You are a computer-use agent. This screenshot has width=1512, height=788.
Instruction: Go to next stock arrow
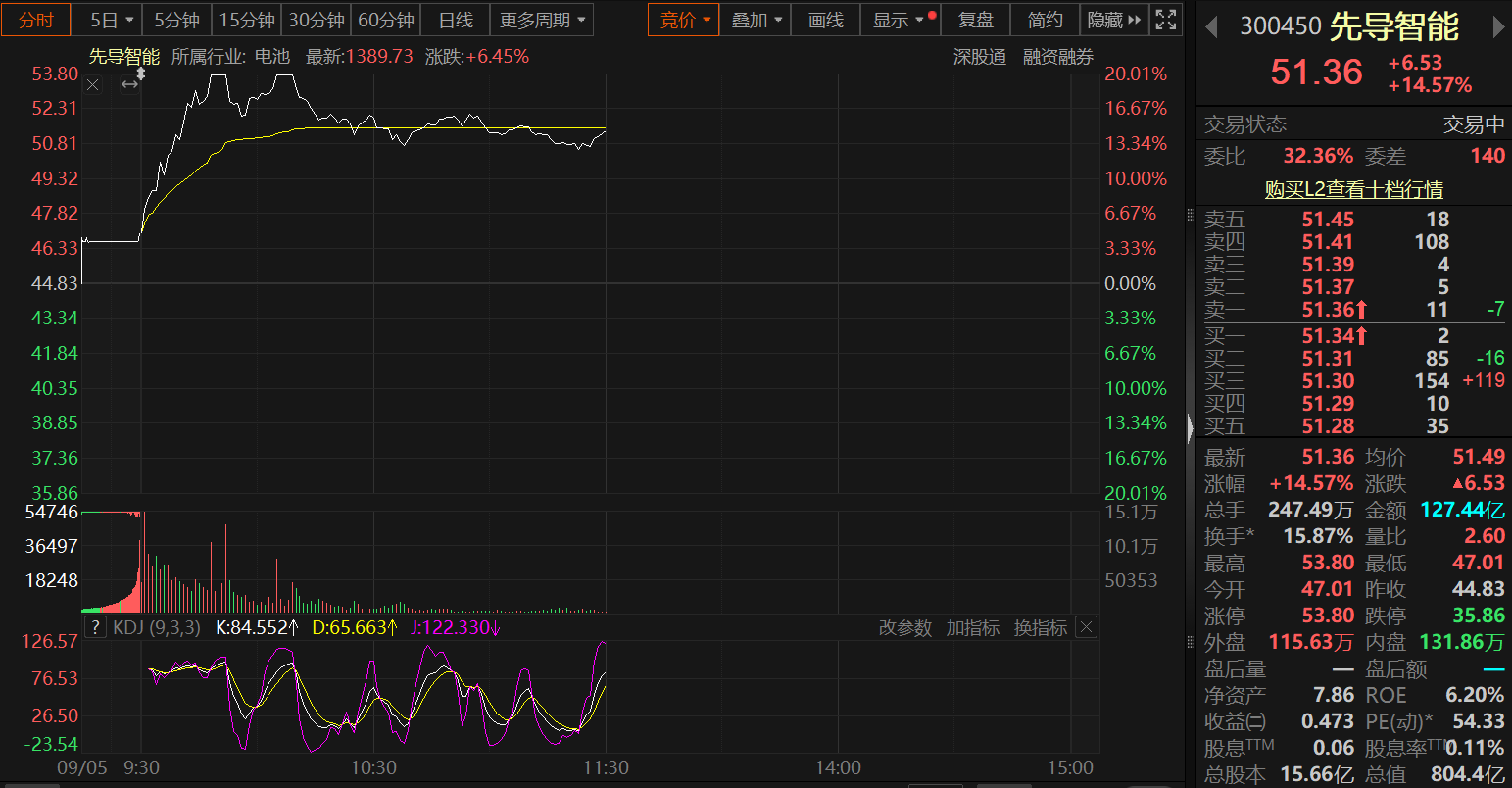coord(1498,27)
